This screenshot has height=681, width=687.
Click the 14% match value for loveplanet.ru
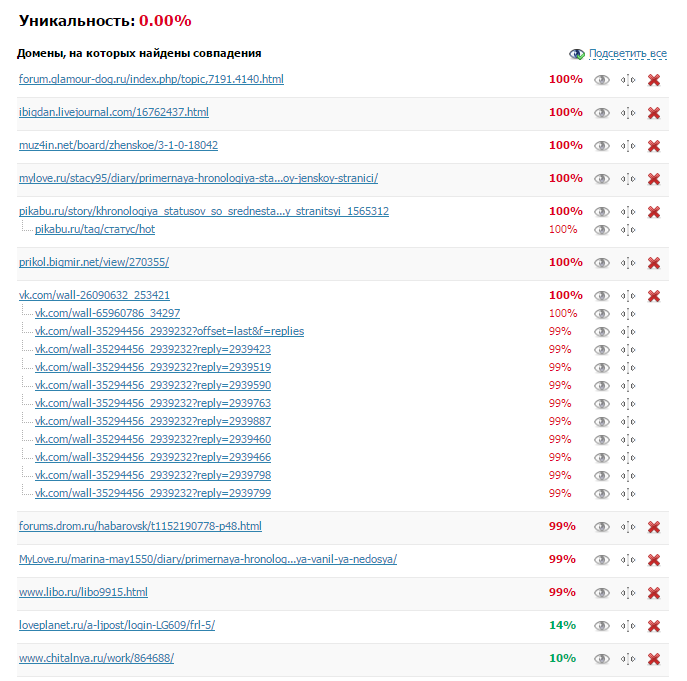coord(563,625)
